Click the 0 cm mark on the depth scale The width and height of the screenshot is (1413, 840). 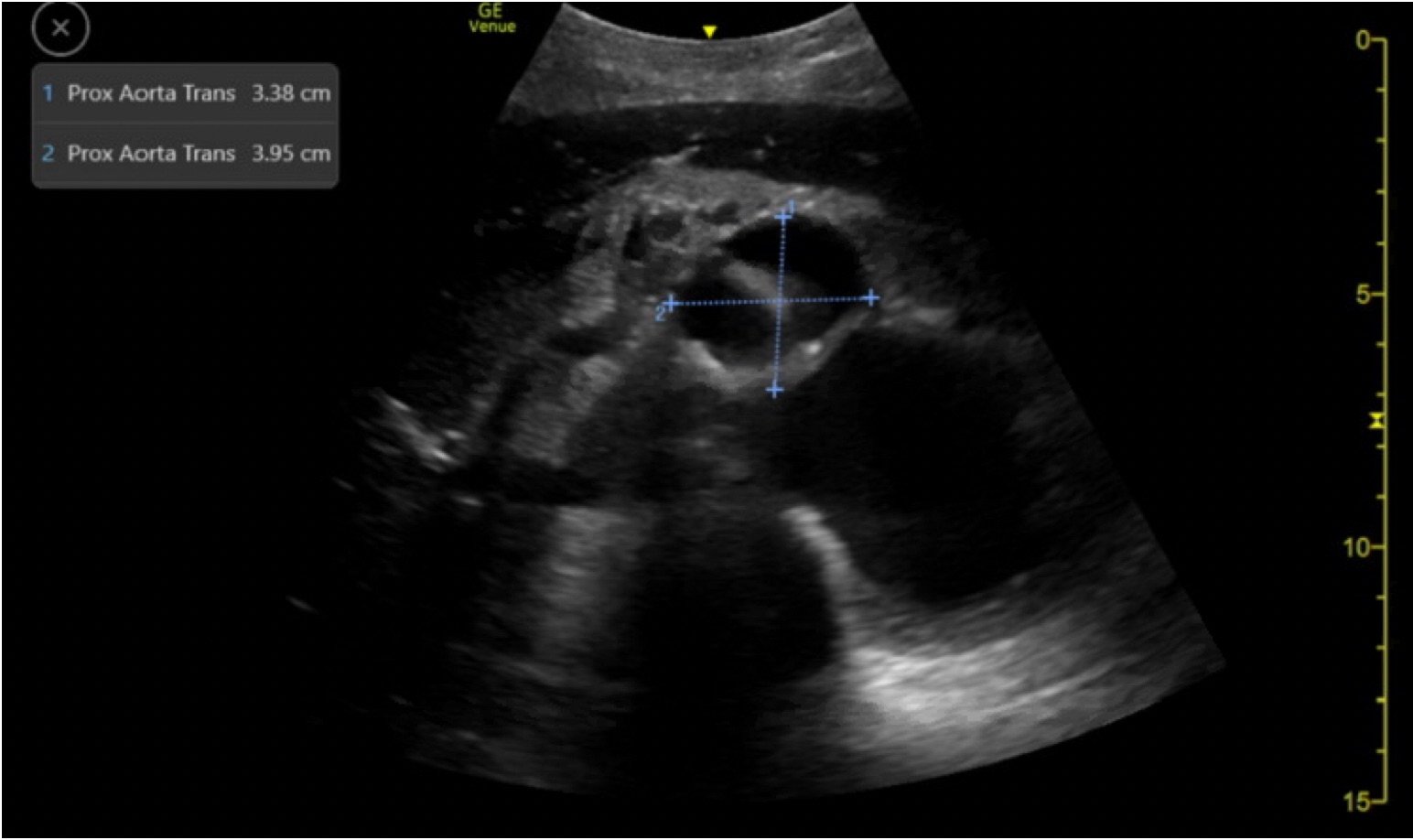pos(1364,41)
